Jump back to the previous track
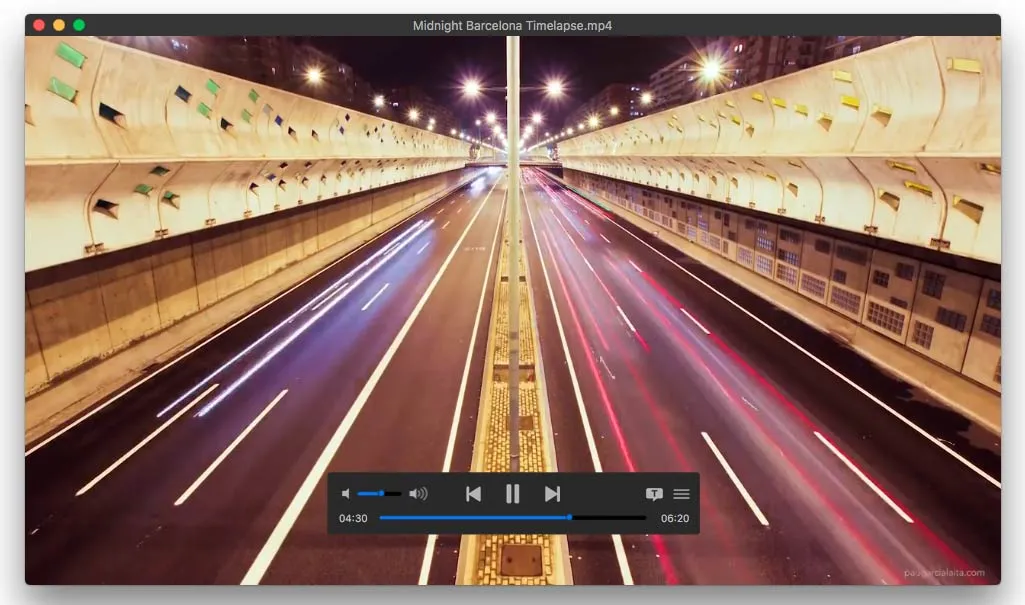The width and height of the screenshot is (1025, 605). click(x=473, y=493)
